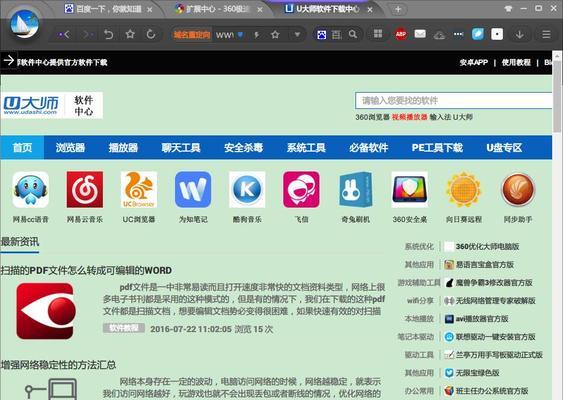Screen dimensions: 563x400
Task: Open the 奇兔刷机 app icon
Action: pos(355,190)
